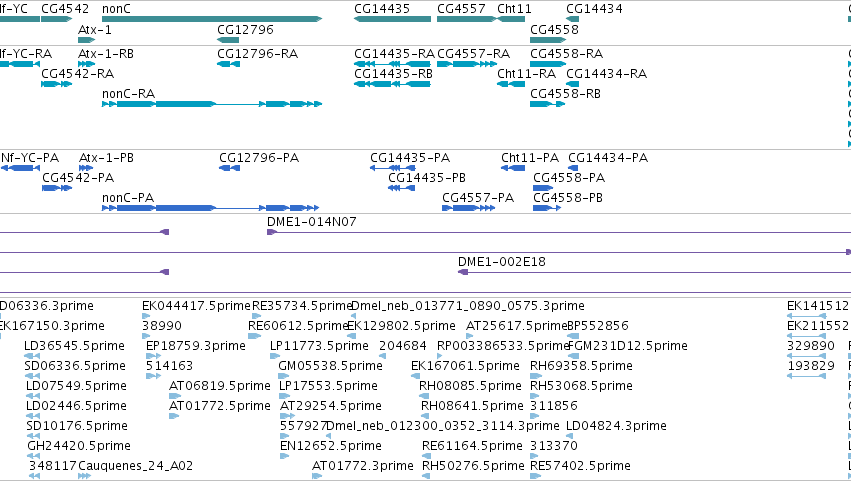
Task: Click EST EK044417.5prime
Action: [196, 306]
